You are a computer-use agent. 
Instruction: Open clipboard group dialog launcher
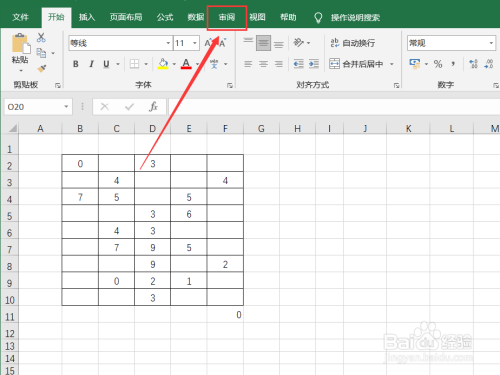[58, 86]
